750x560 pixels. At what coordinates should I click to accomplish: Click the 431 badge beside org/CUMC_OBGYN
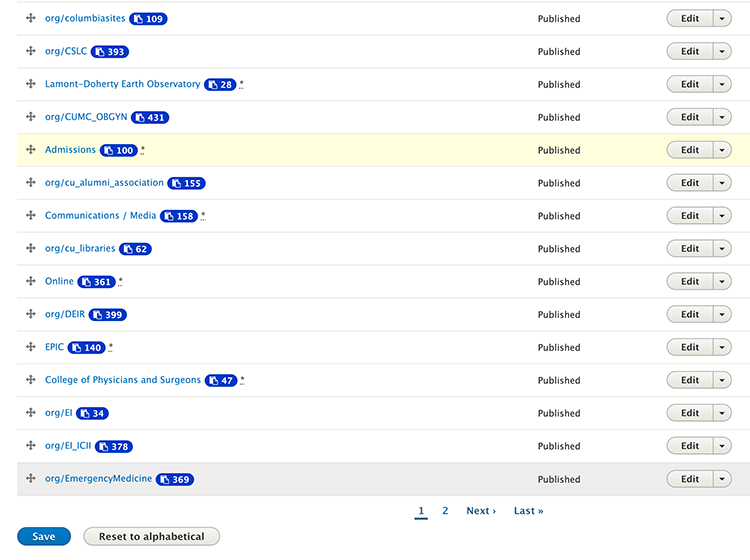coord(150,118)
